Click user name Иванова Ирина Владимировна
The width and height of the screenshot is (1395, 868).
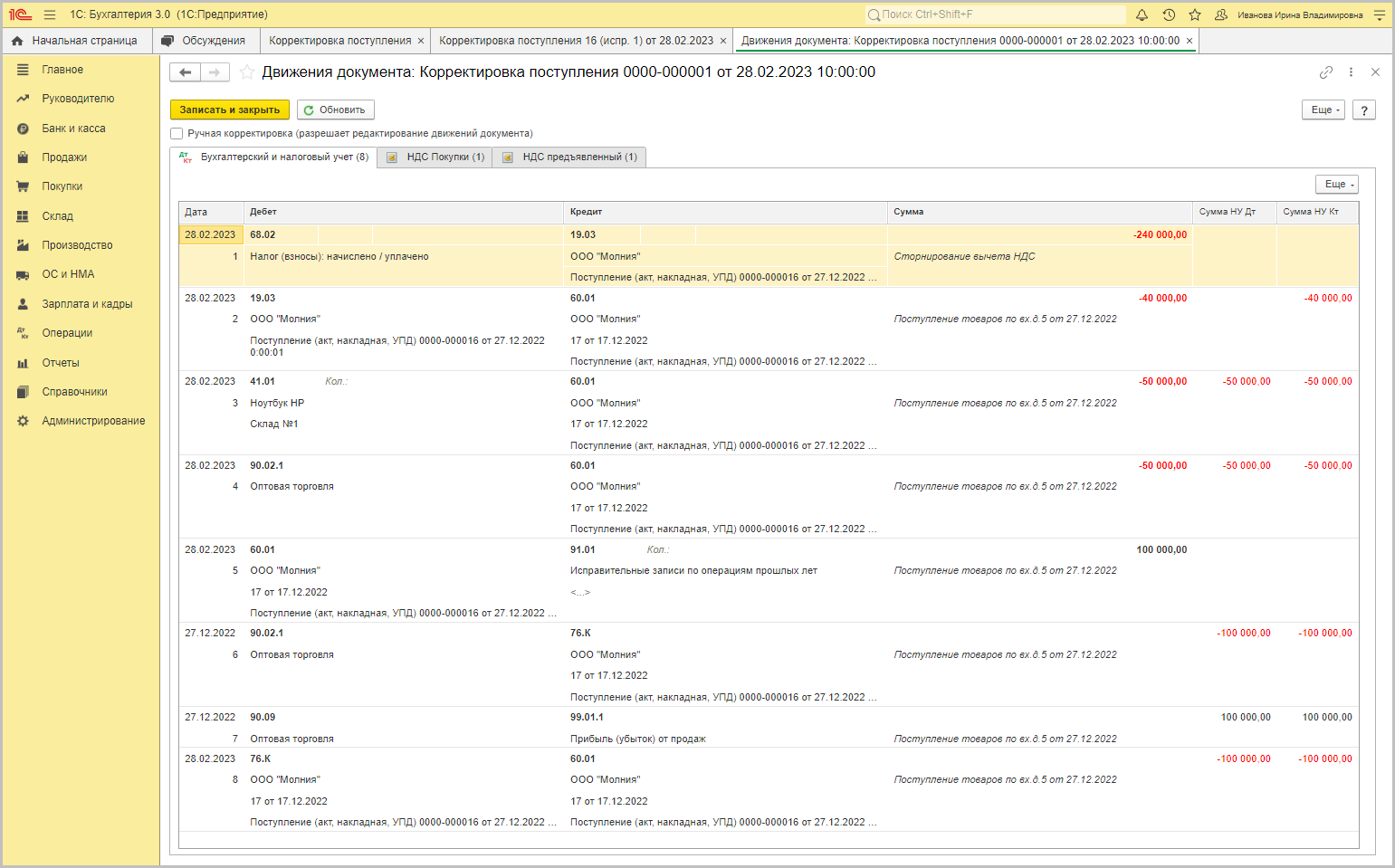pyautogui.click(x=1300, y=14)
